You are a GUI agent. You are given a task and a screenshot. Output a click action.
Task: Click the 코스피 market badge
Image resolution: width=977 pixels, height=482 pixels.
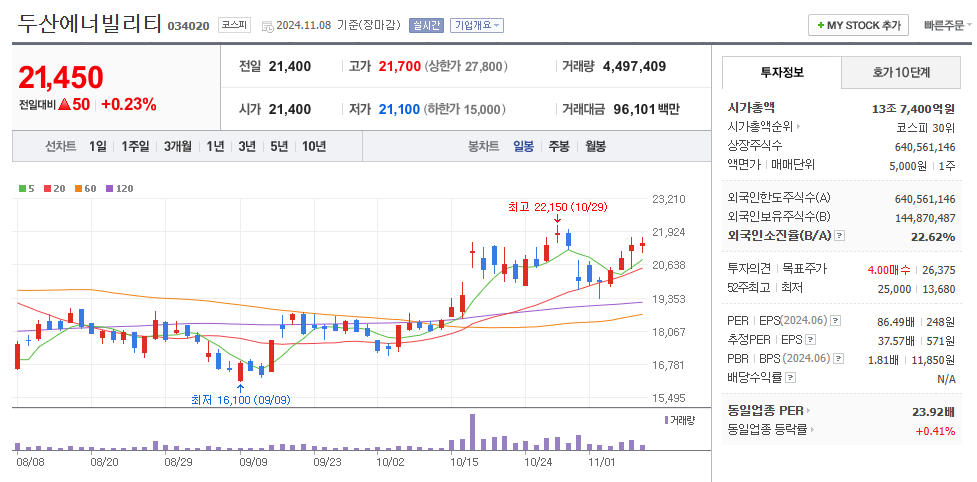click(x=234, y=26)
